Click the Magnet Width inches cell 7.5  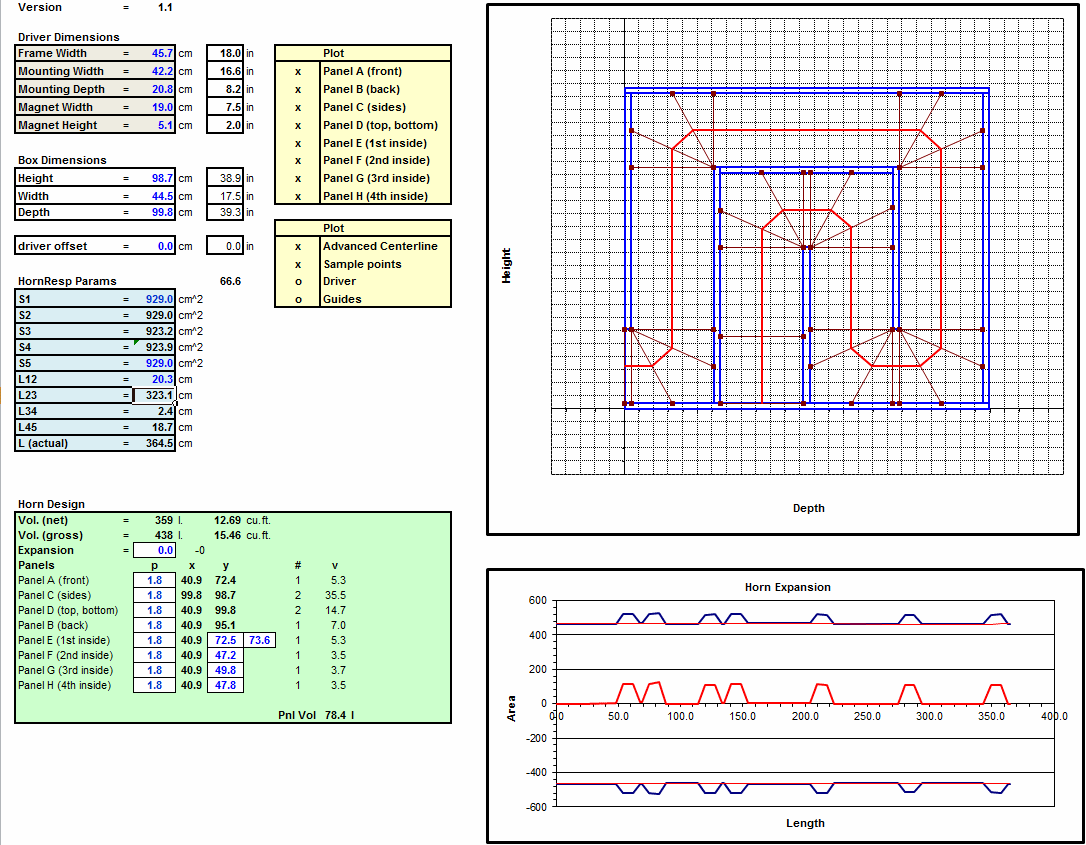click(225, 107)
